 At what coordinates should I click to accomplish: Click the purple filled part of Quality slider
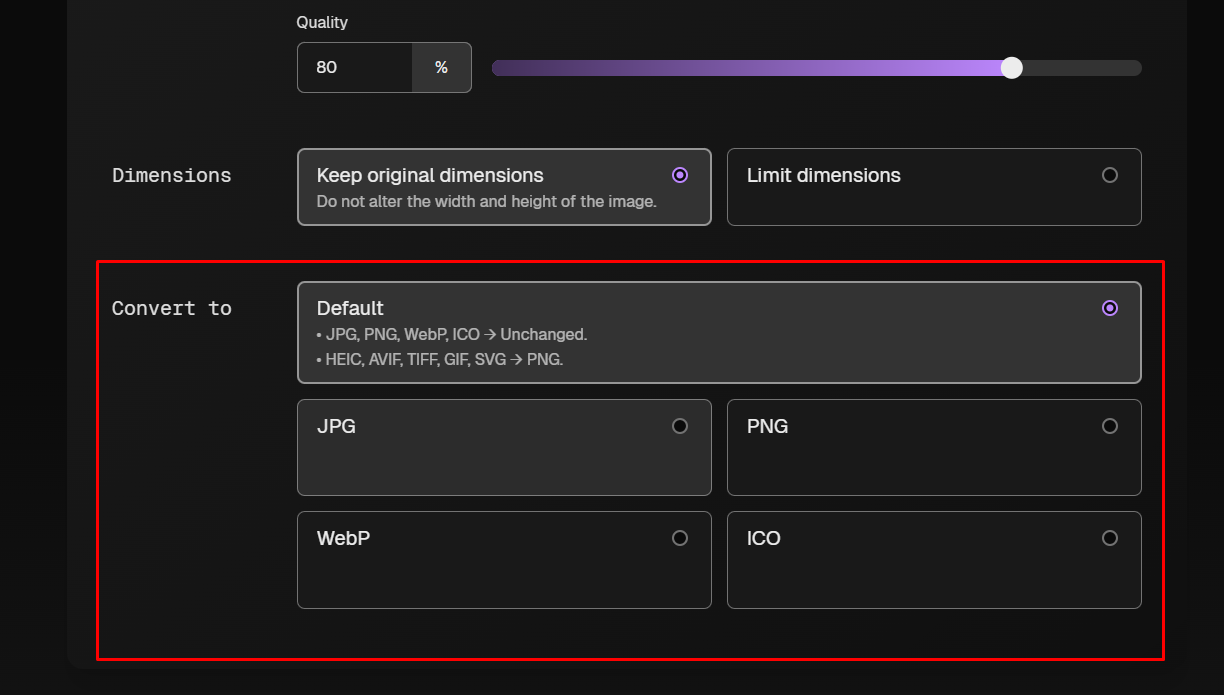point(750,68)
